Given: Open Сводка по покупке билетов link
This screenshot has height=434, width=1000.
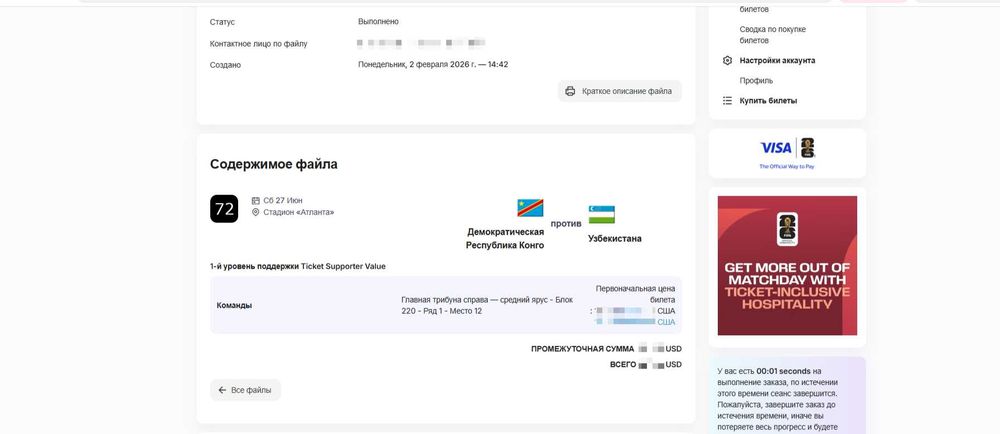Looking at the screenshot, I should [772, 35].
